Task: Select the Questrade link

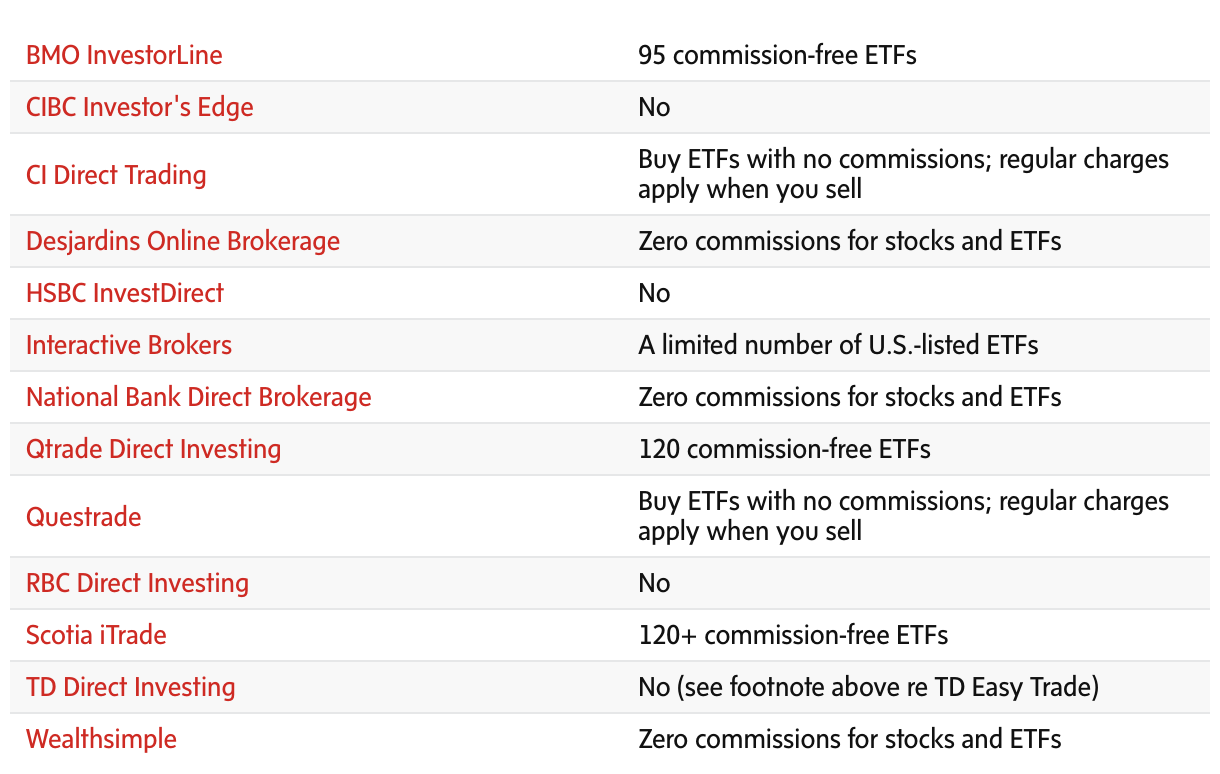Action: (x=83, y=517)
